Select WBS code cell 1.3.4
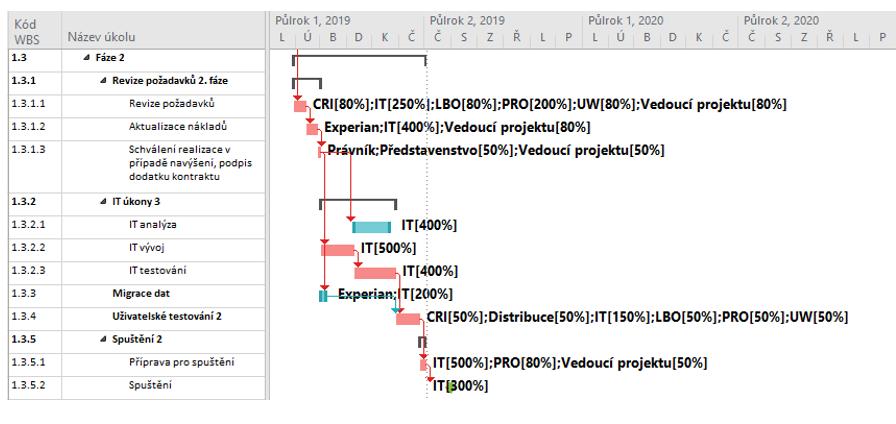The height and width of the screenshot is (424, 896). pos(35,317)
